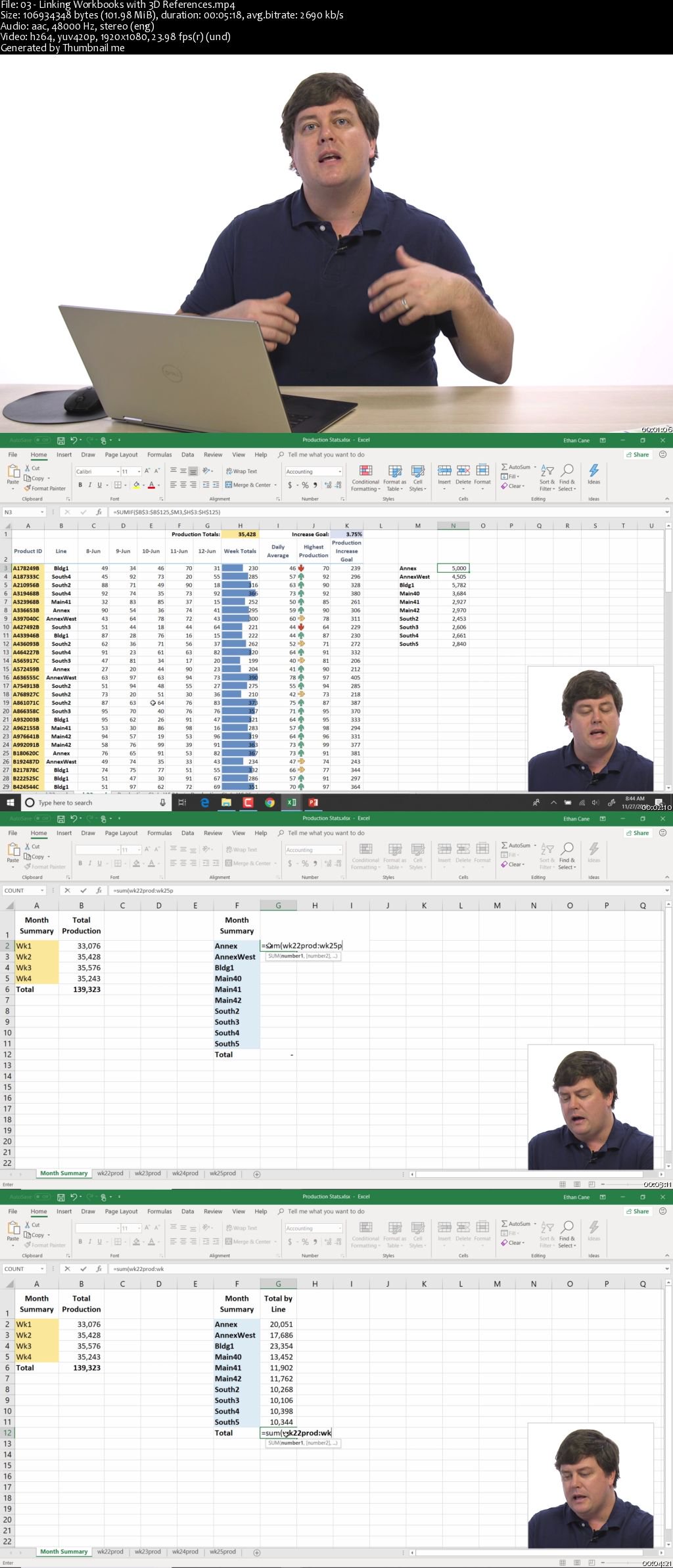Viewport: 673px width, 1568px height.
Task: Click Font Color swatch in Product ID table window
Action: tap(151, 485)
